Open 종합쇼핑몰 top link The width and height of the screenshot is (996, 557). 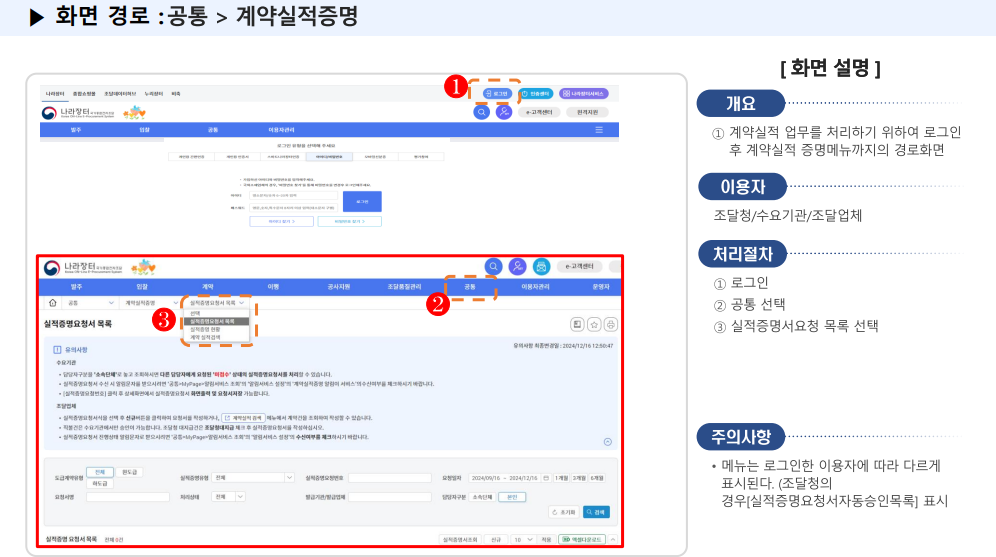pyautogui.click(x=84, y=94)
